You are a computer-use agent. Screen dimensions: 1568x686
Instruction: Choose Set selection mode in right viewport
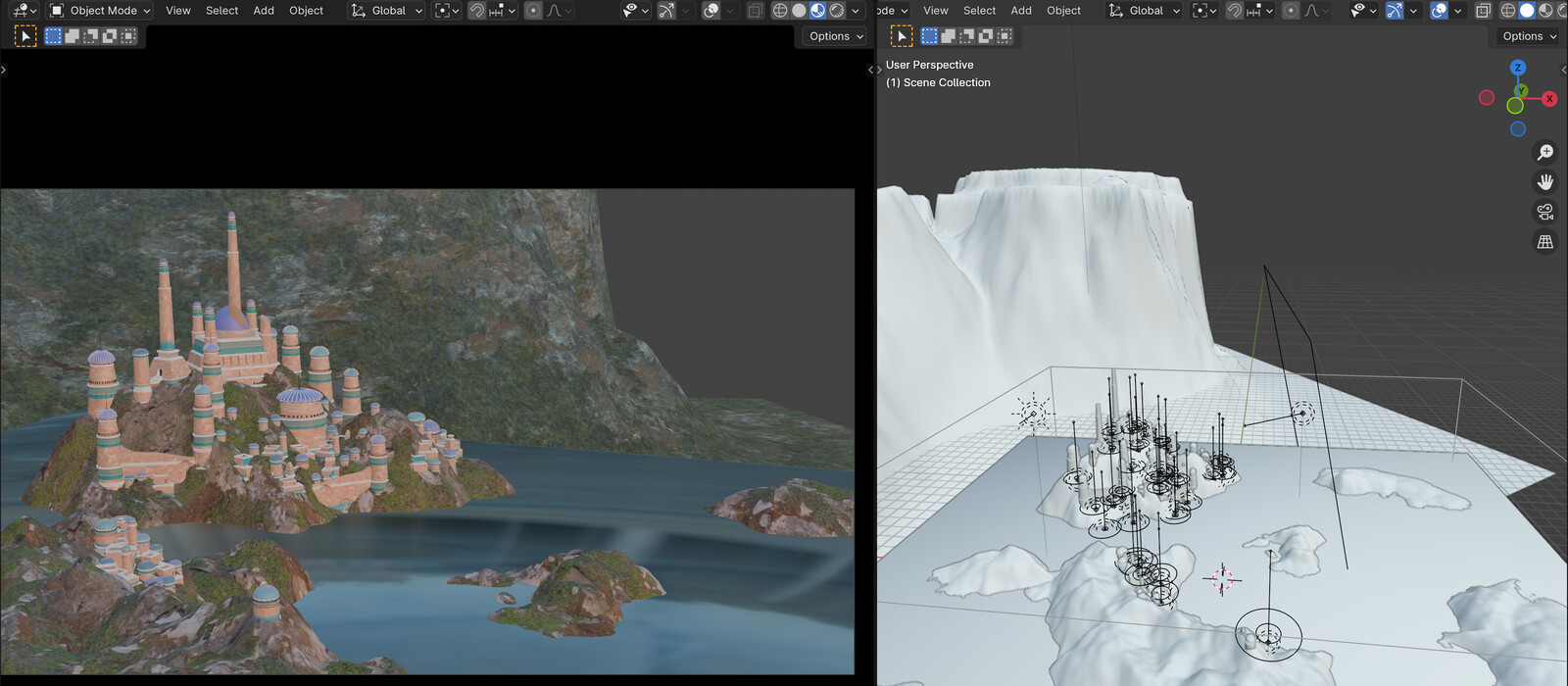pos(929,36)
